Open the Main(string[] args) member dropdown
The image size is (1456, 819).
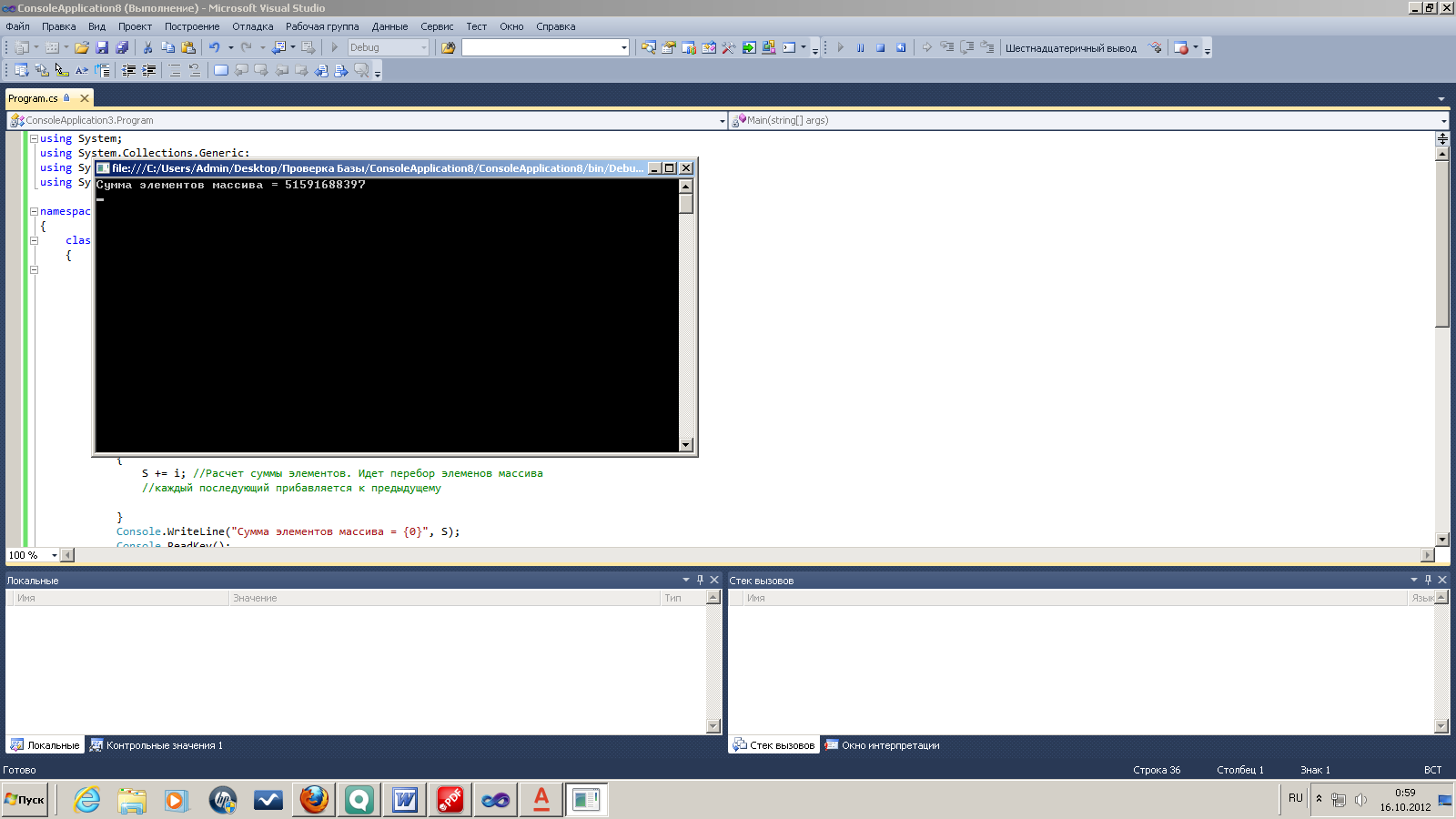click(1443, 120)
